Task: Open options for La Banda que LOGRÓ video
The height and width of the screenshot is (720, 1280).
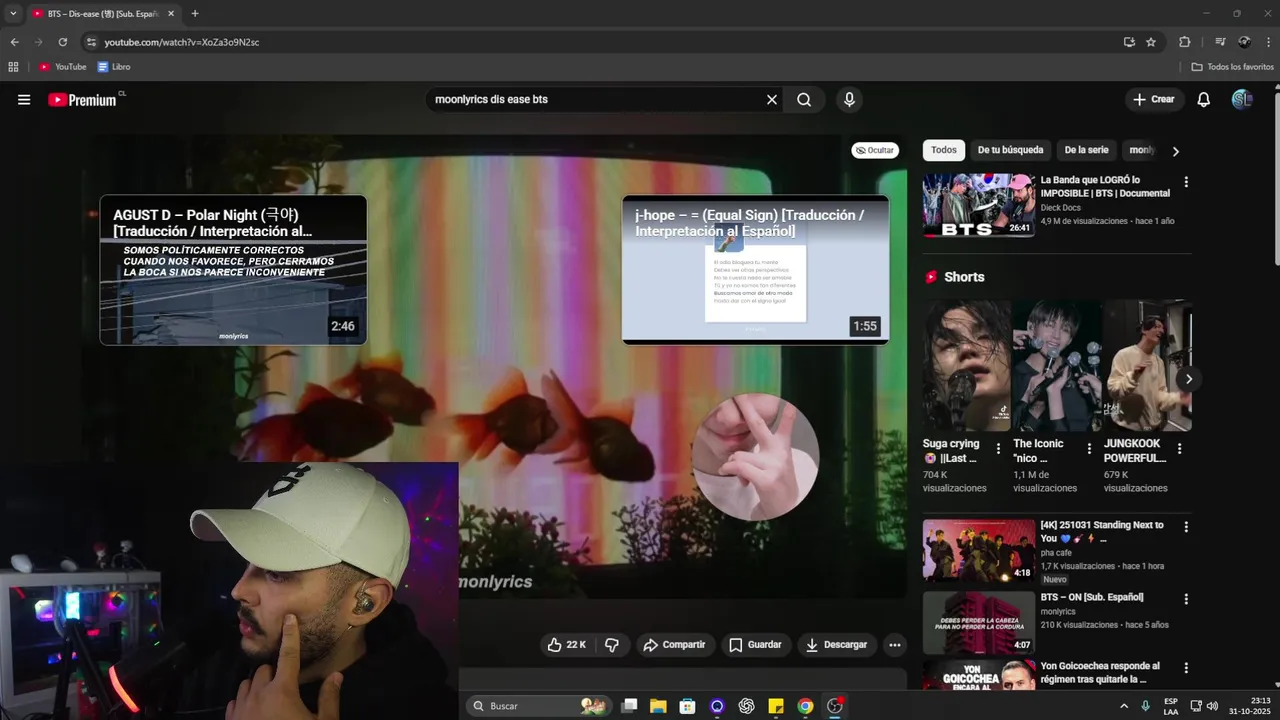Action: point(1186,182)
